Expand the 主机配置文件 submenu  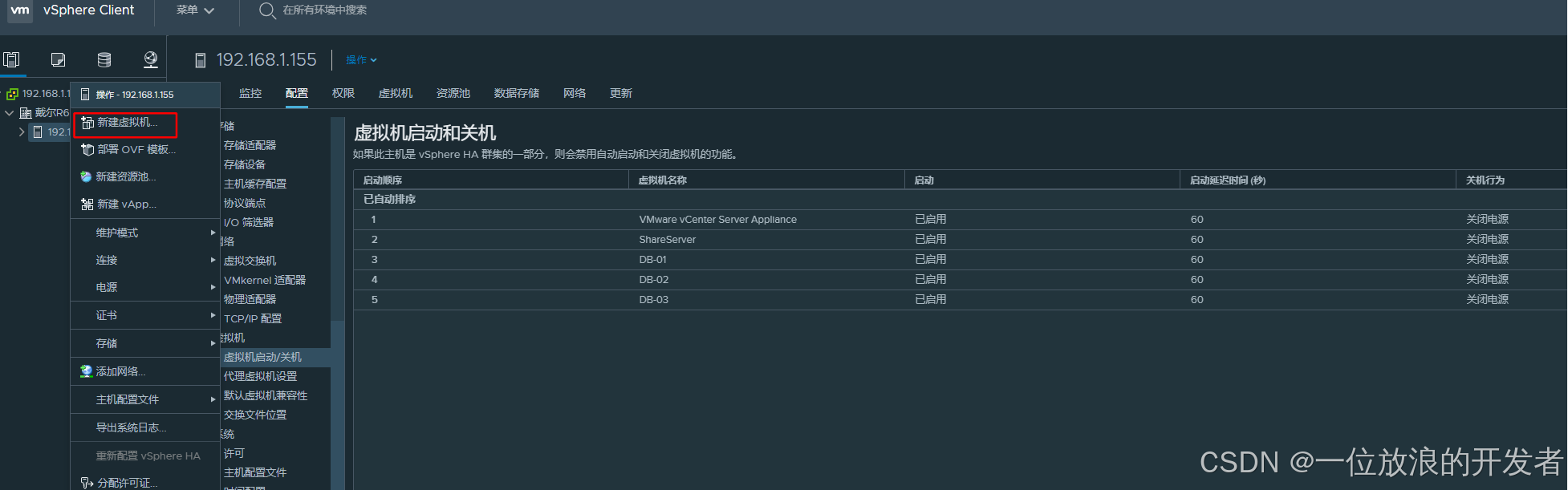145,399
